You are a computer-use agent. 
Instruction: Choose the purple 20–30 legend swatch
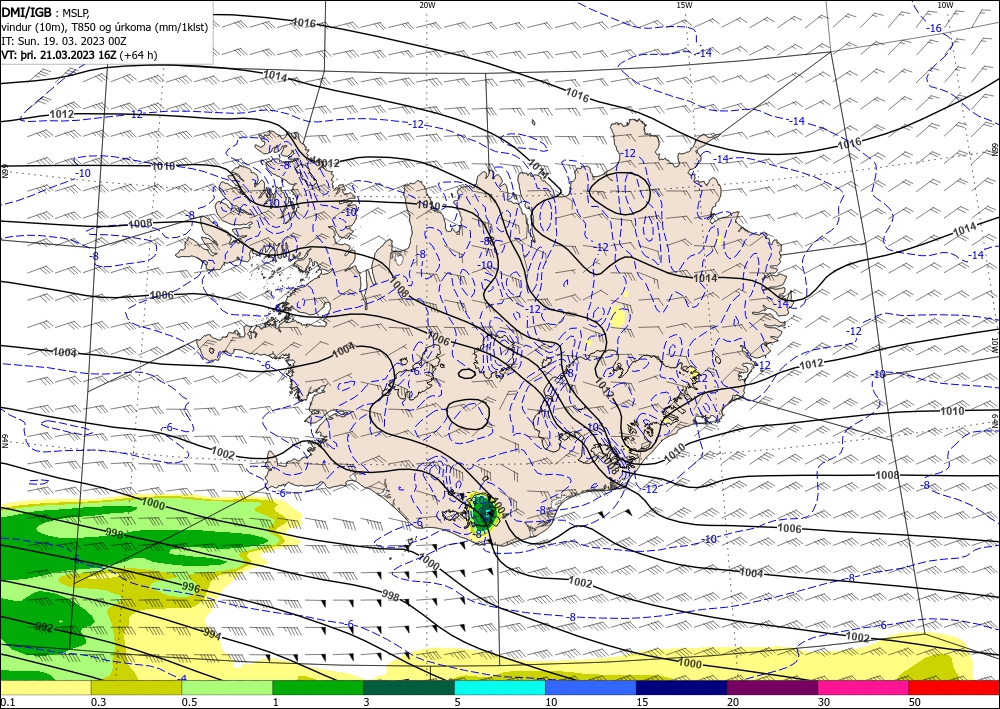pyautogui.click(x=772, y=688)
